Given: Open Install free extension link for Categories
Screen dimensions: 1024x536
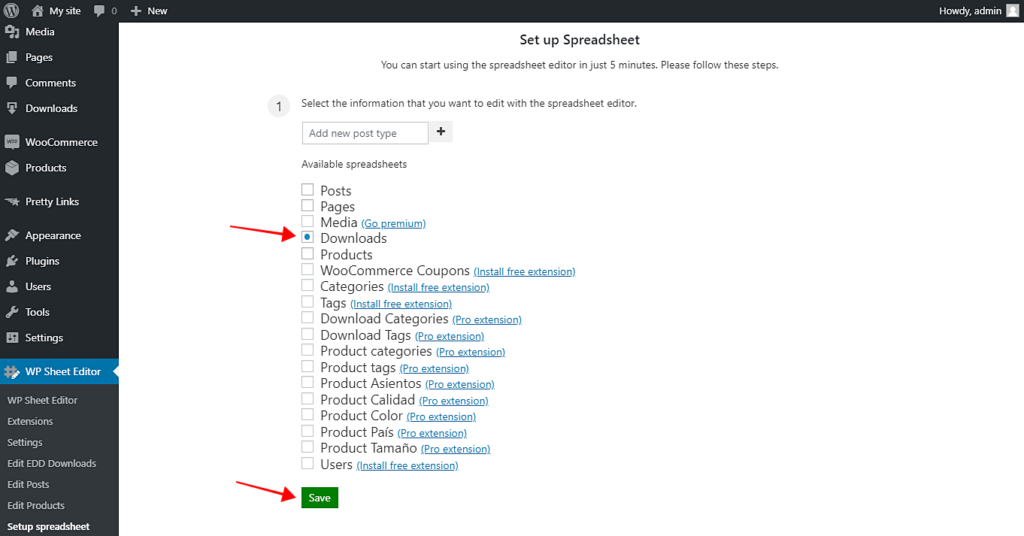Looking at the screenshot, I should pos(438,287).
